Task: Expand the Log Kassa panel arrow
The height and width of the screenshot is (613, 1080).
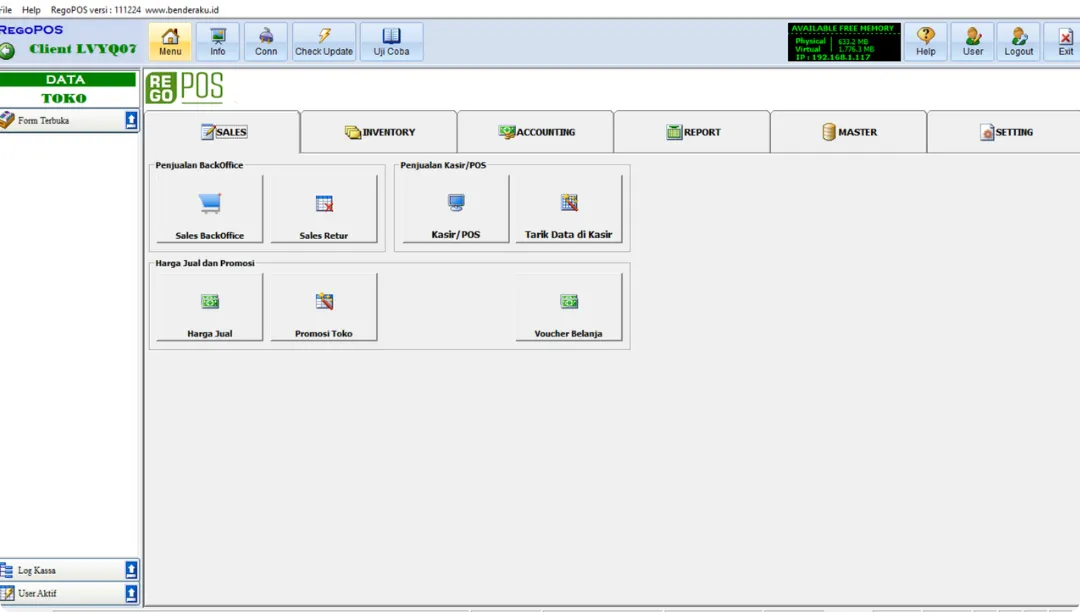Action: tap(131, 570)
